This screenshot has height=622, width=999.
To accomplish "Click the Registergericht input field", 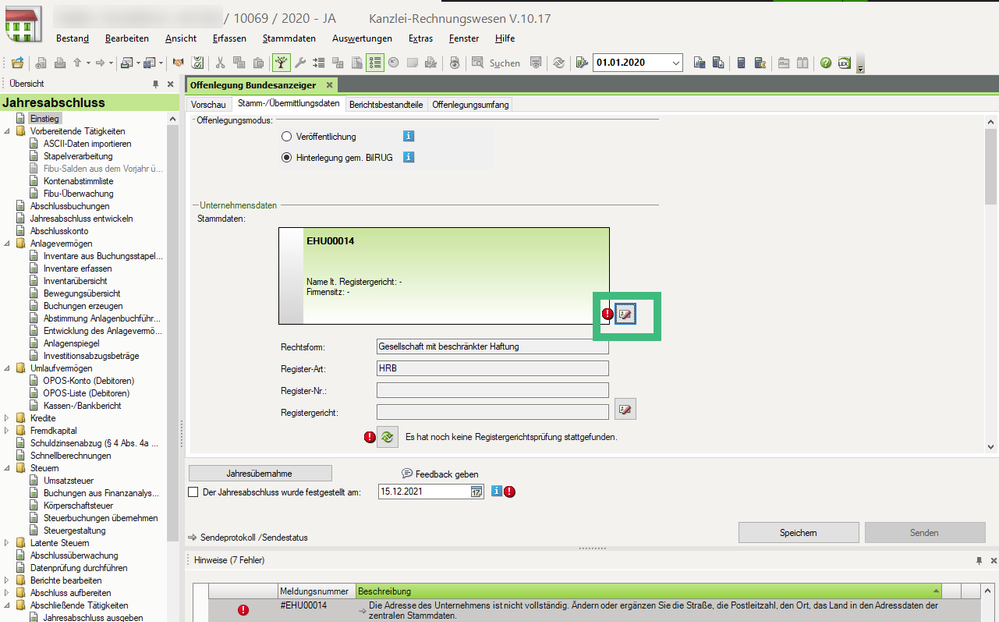I will tap(492, 412).
